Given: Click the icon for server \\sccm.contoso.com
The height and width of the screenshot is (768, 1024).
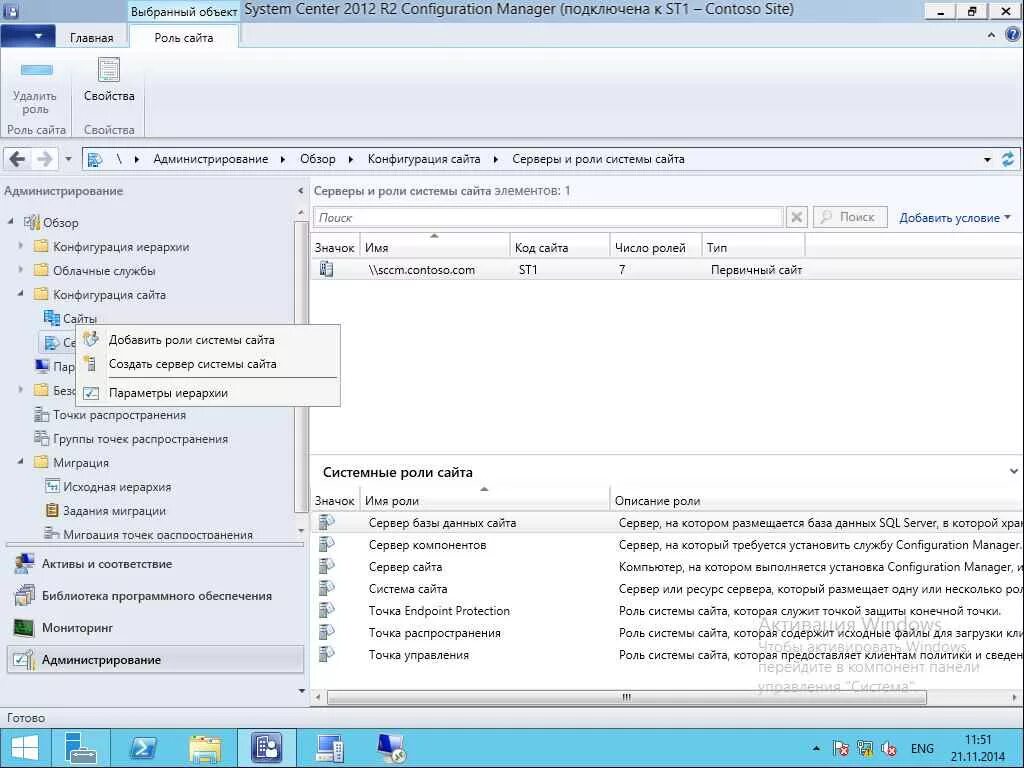Looking at the screenshot, I should pyautogui.click(x=327, y=269).
